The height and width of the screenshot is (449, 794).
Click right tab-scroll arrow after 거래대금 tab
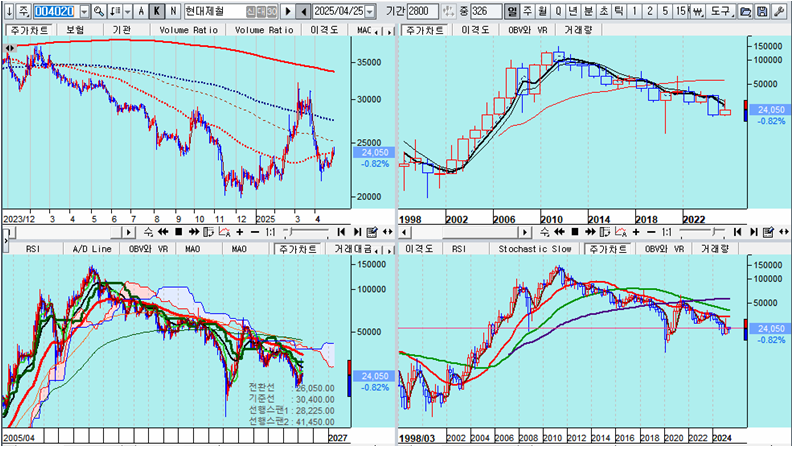(x=389, y=250)
